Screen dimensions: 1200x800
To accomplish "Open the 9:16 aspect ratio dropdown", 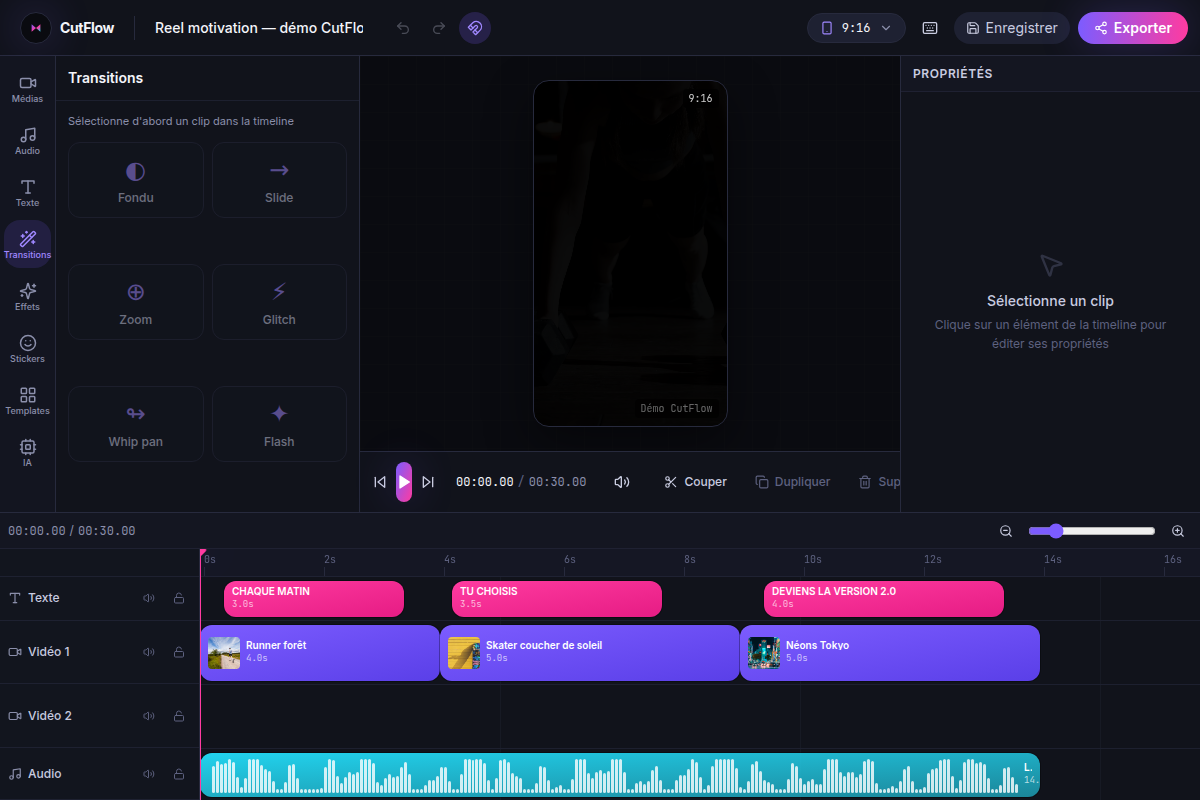I will tap(856, 28).
